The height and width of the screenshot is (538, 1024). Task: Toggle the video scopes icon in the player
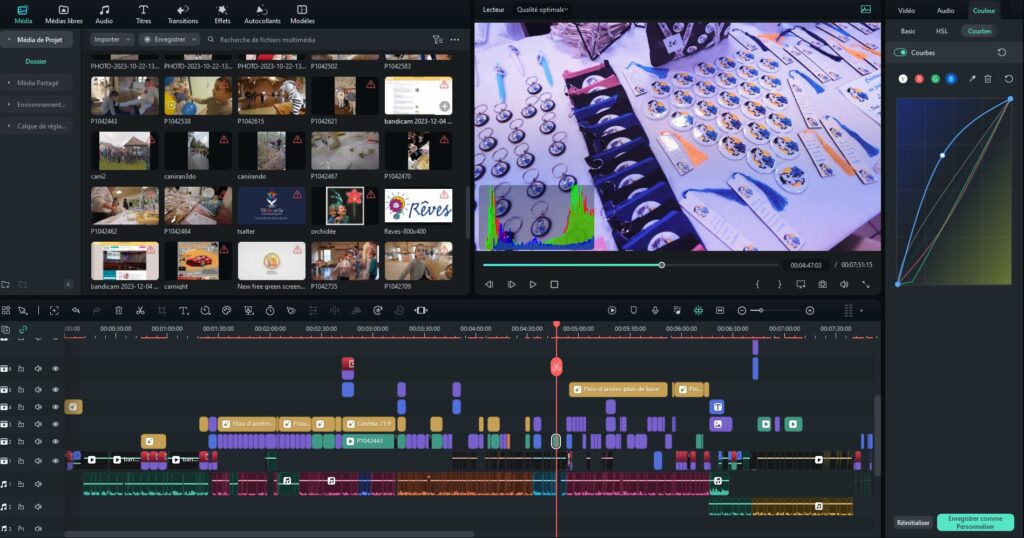point(865,9)
